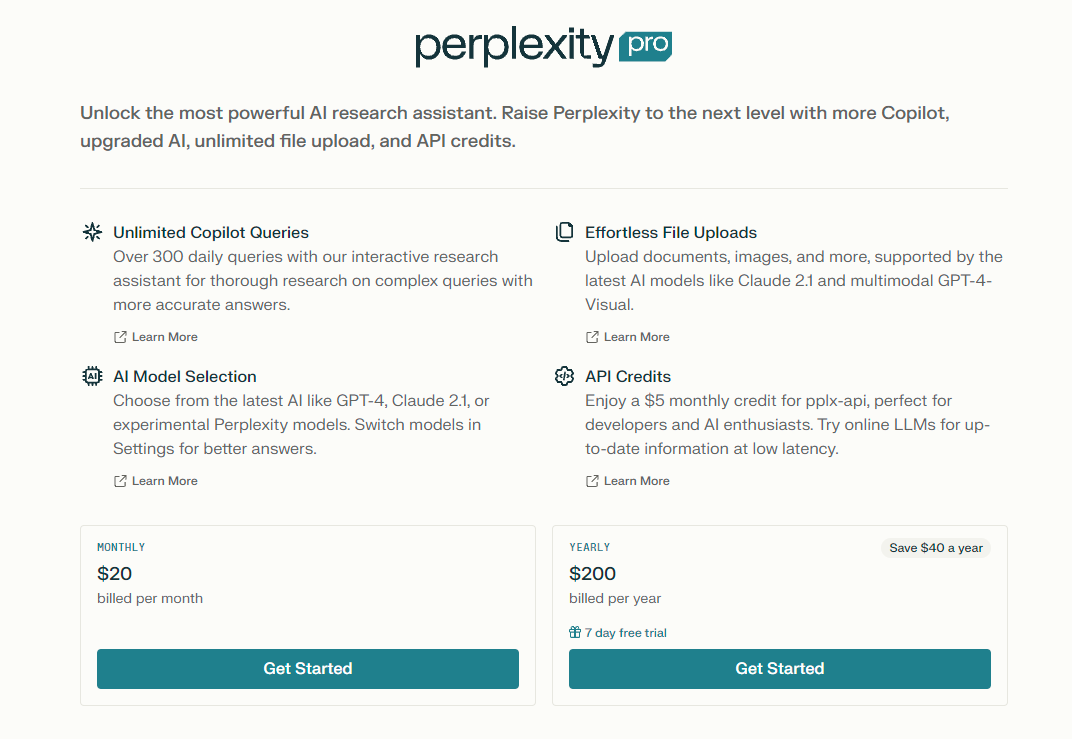Click external-link icon under AI Model Selection
The image size is (1072, 739).
tap(120, 481)
